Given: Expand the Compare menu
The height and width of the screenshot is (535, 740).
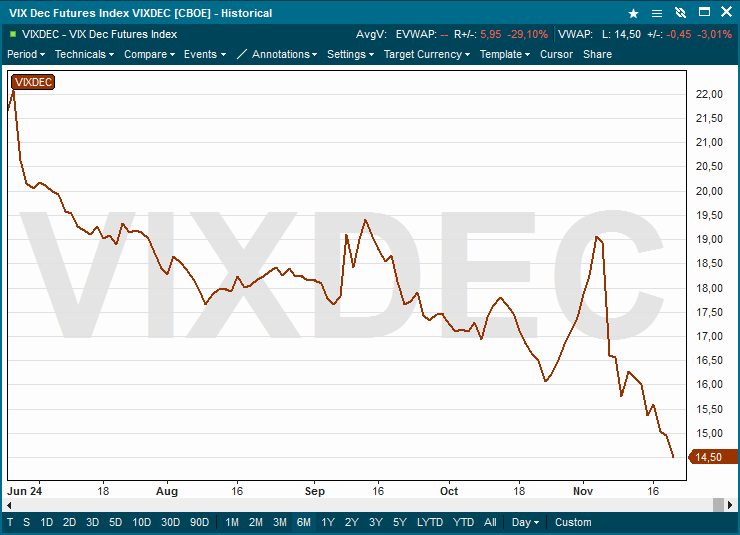Looking at the screenshot, I should tap(150, 54).
